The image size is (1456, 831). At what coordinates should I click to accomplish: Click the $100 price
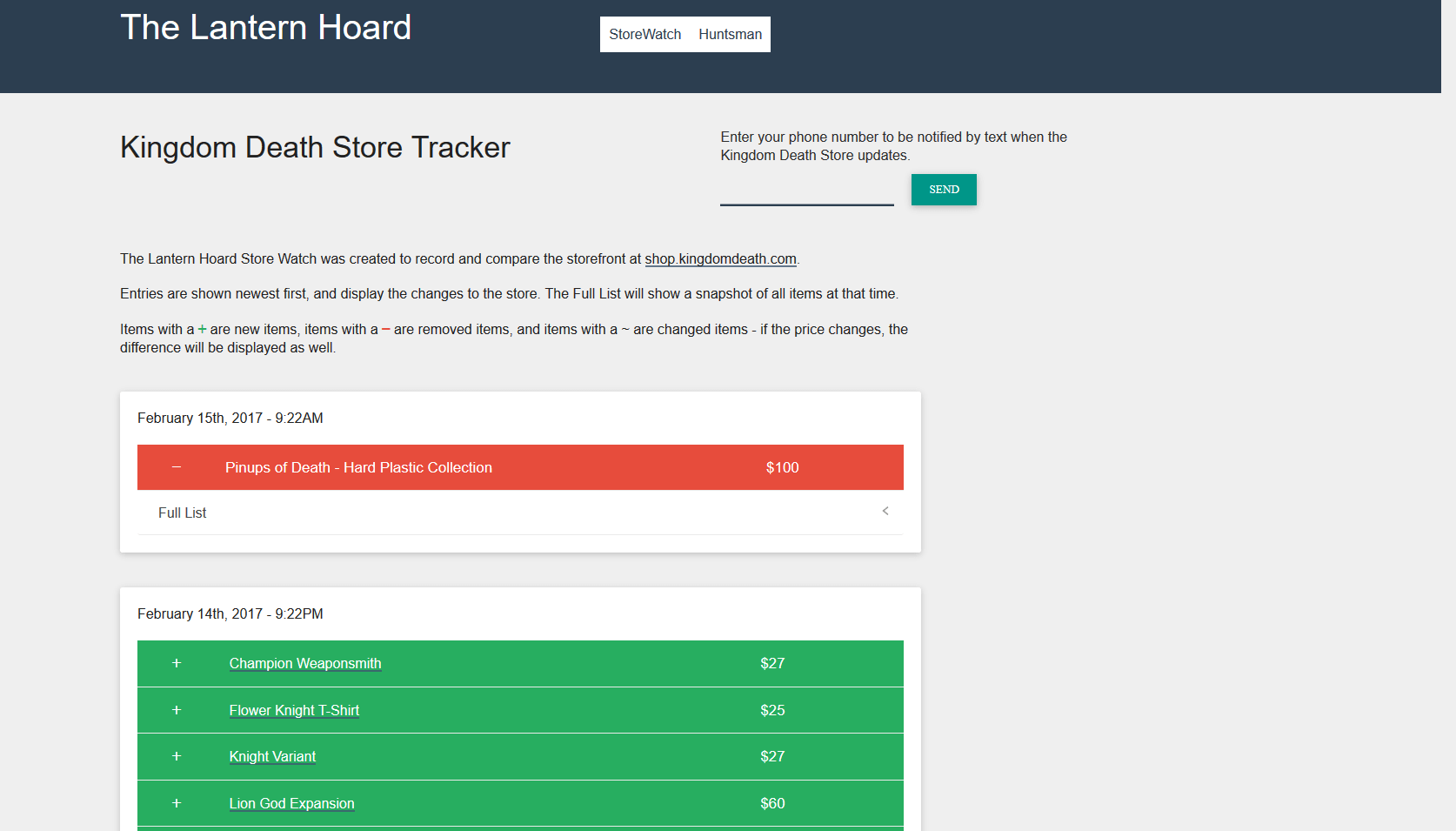coord(782,467)
